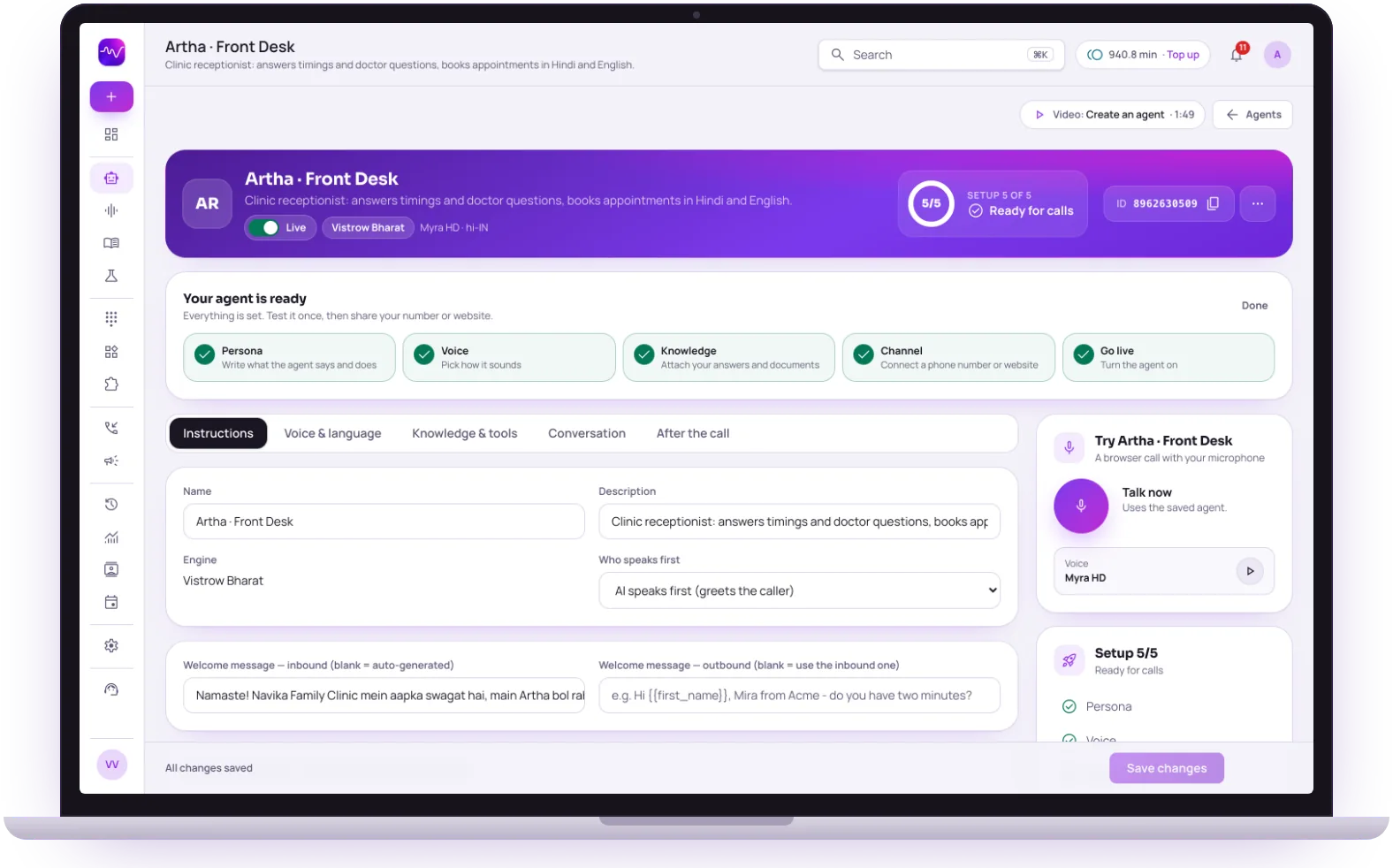This screenshot has height=868, width=1393.
Task: Click the outbound Welcome message field
Action: coord(800,696)
